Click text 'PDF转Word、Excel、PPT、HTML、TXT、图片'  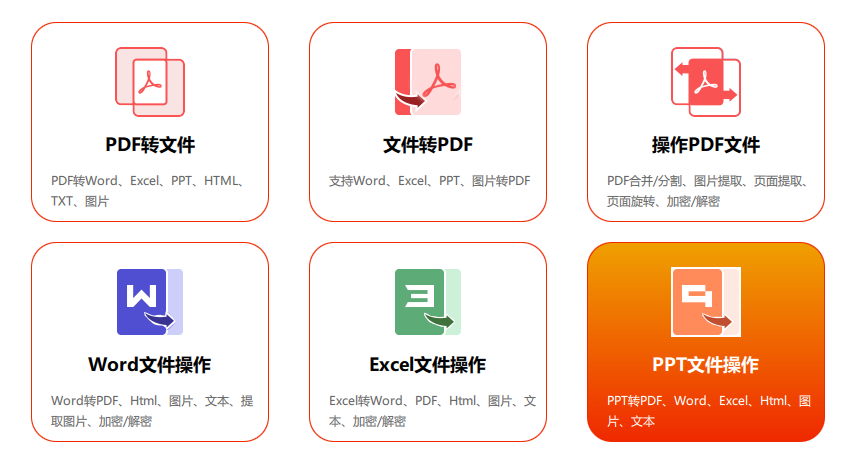(x=148, y=191)
